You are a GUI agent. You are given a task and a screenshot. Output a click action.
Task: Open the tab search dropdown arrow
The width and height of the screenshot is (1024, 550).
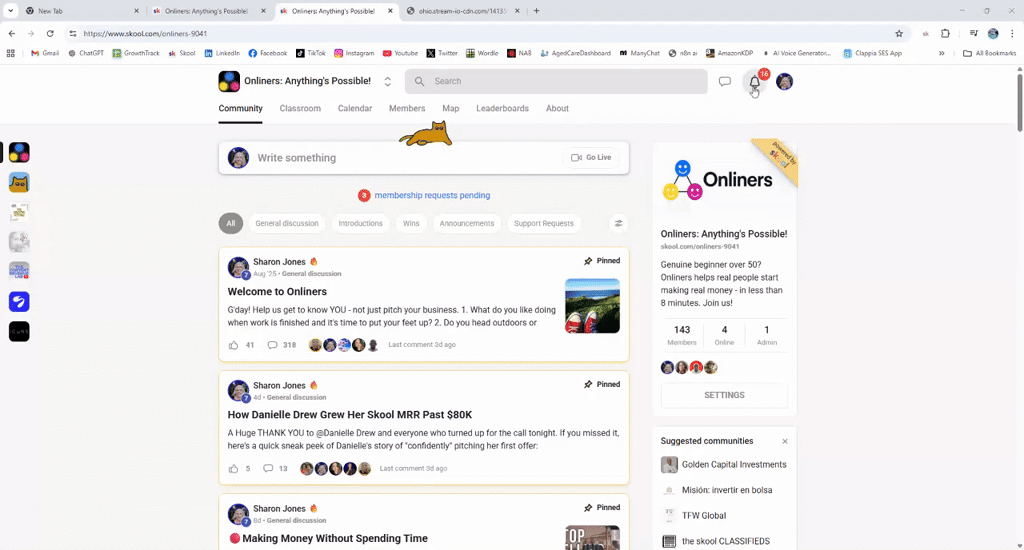[10, 10]
